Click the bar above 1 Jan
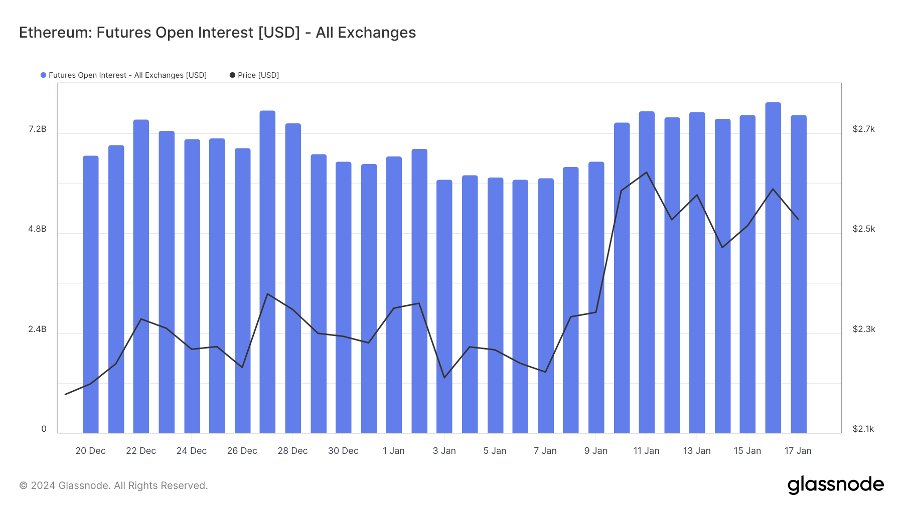Image resolution: width=904 pixels, height=508 pixels. tap(394, 294)
